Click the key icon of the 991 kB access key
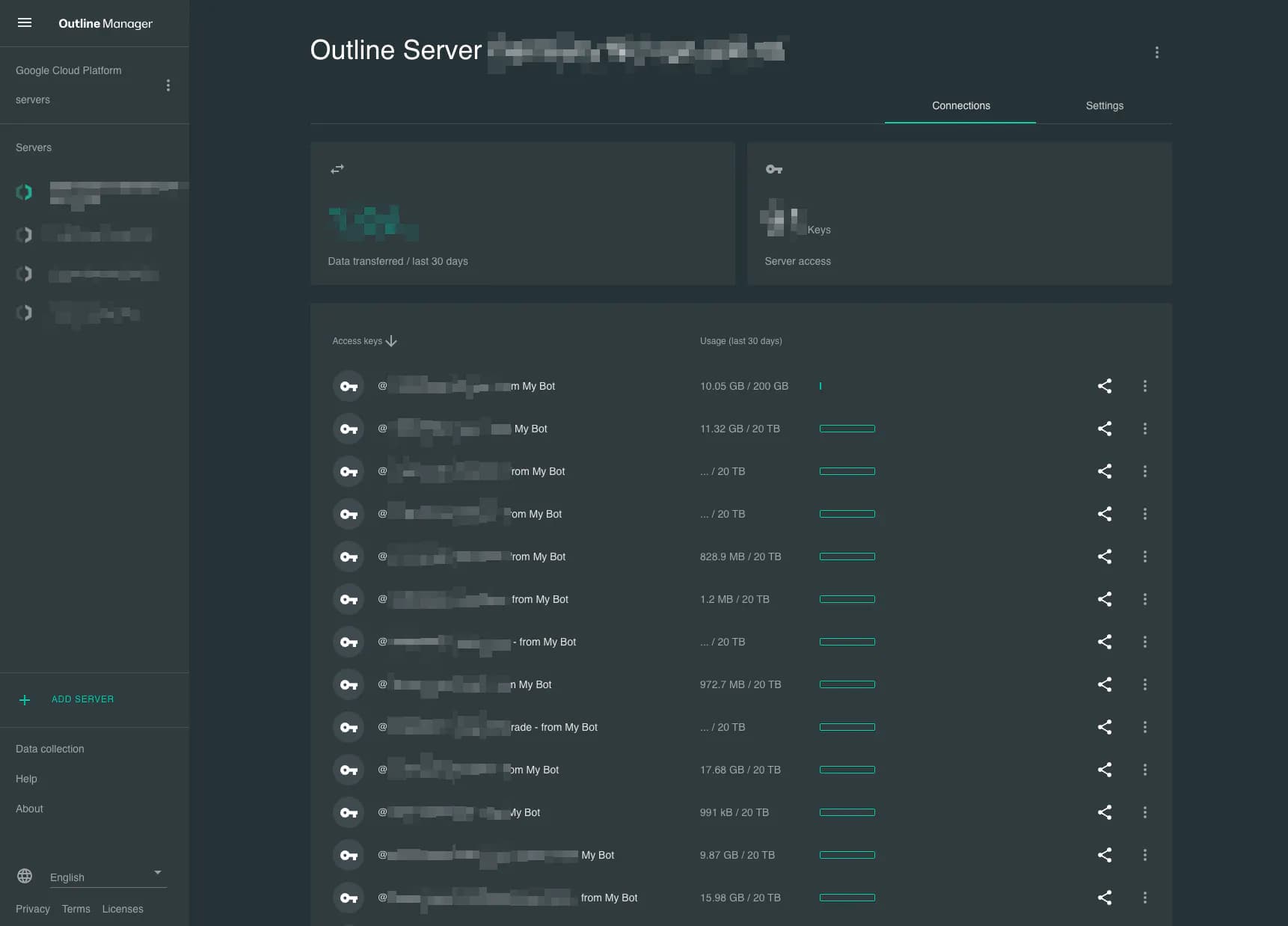 pos(348,812)
